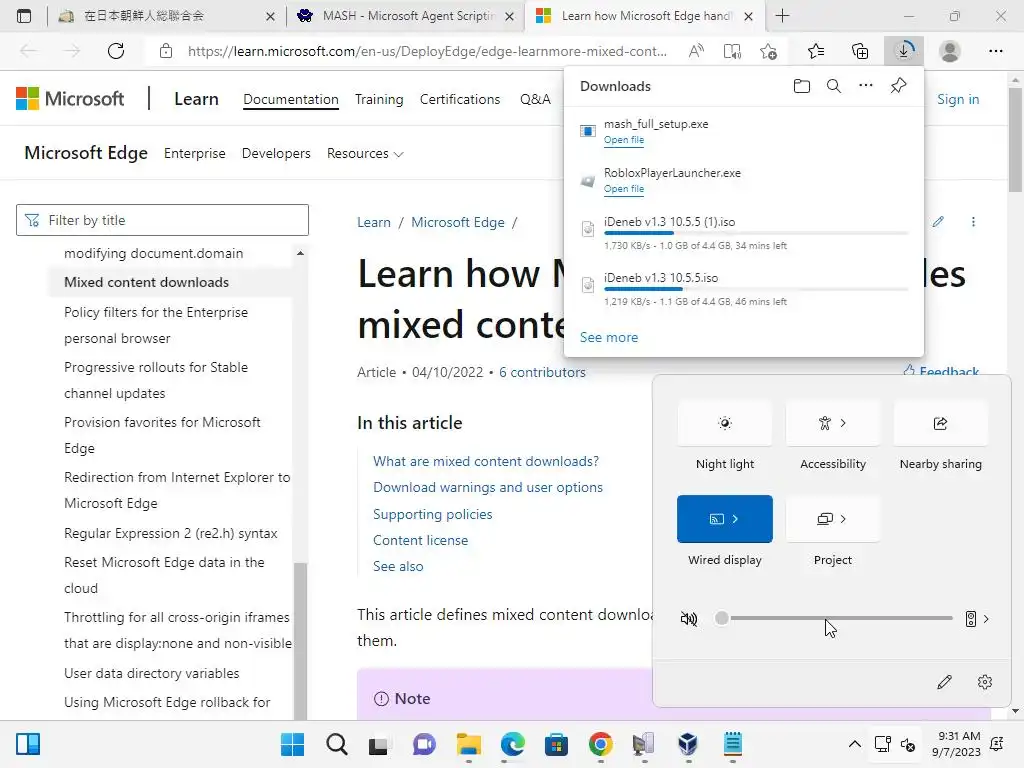The image size is (1024, 768).
Task: Open all settings gear in quick settings
Action: coord(985,682)
